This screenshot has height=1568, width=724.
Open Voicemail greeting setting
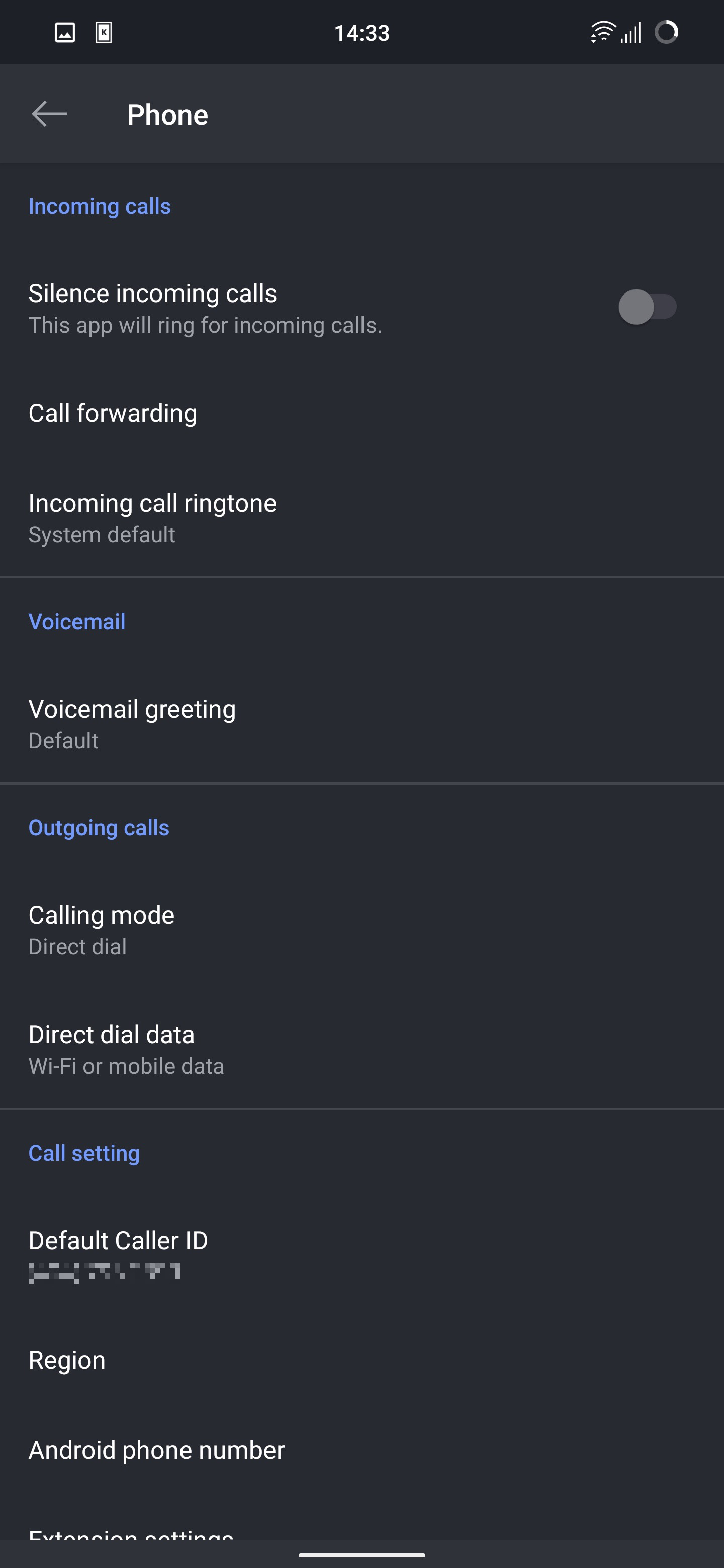[132, 724]
